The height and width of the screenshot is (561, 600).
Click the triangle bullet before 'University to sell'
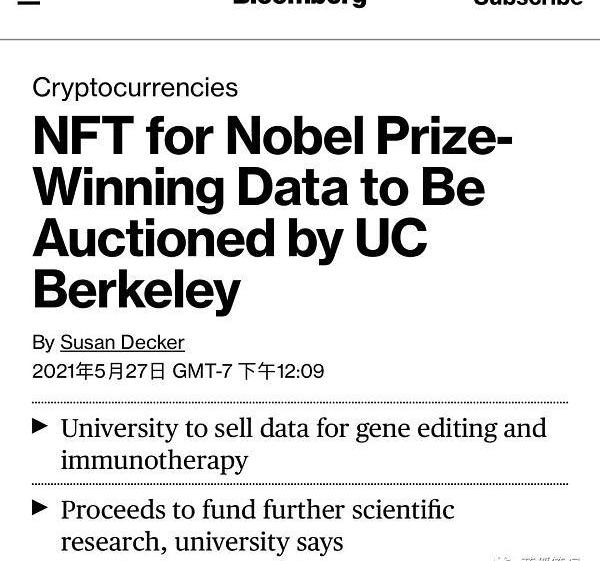click(40, 427)
